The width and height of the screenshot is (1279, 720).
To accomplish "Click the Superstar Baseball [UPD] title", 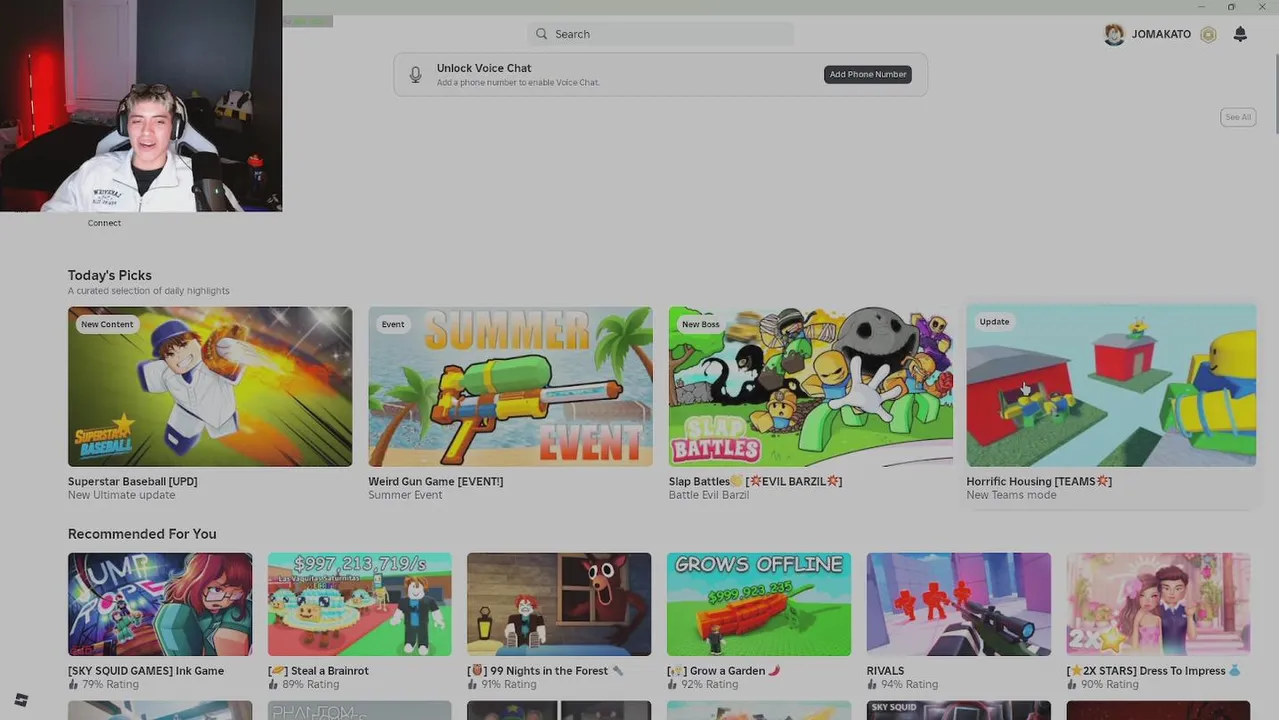I will click(133, 481).
